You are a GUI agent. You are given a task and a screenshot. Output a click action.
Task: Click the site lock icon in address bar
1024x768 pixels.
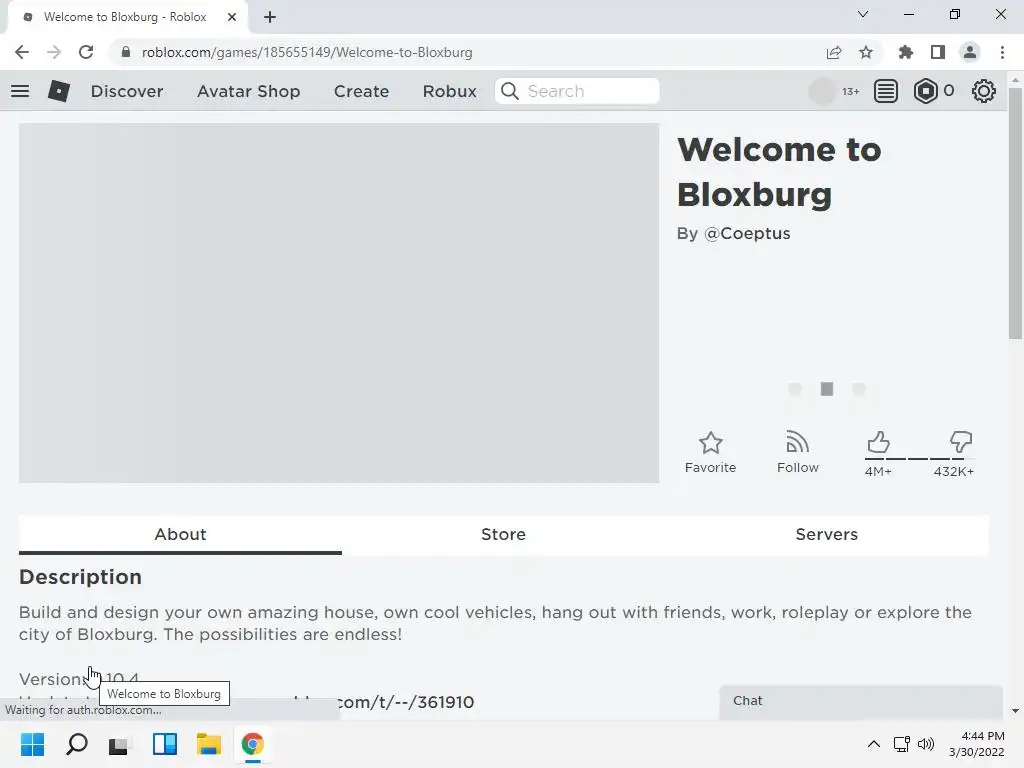126,52
